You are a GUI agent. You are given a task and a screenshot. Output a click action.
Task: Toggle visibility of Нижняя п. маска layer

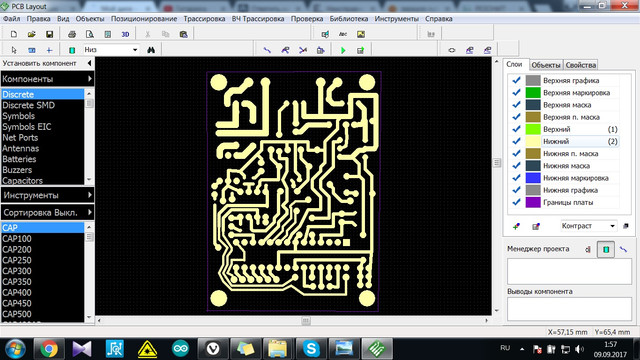516,153
